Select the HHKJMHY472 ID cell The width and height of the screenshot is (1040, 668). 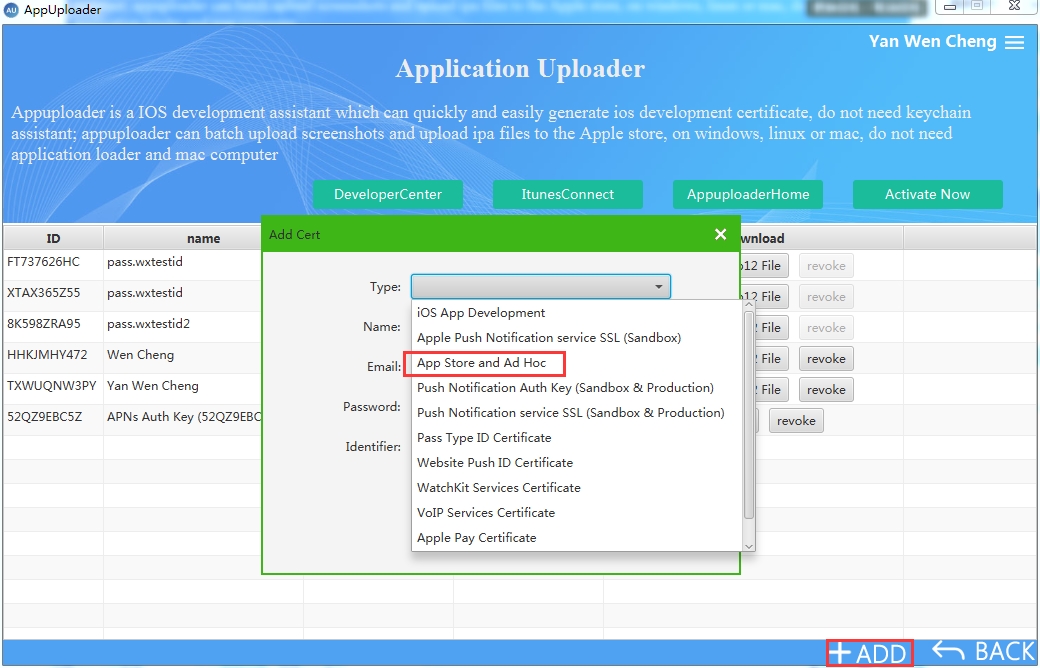[x=53, y=358]
